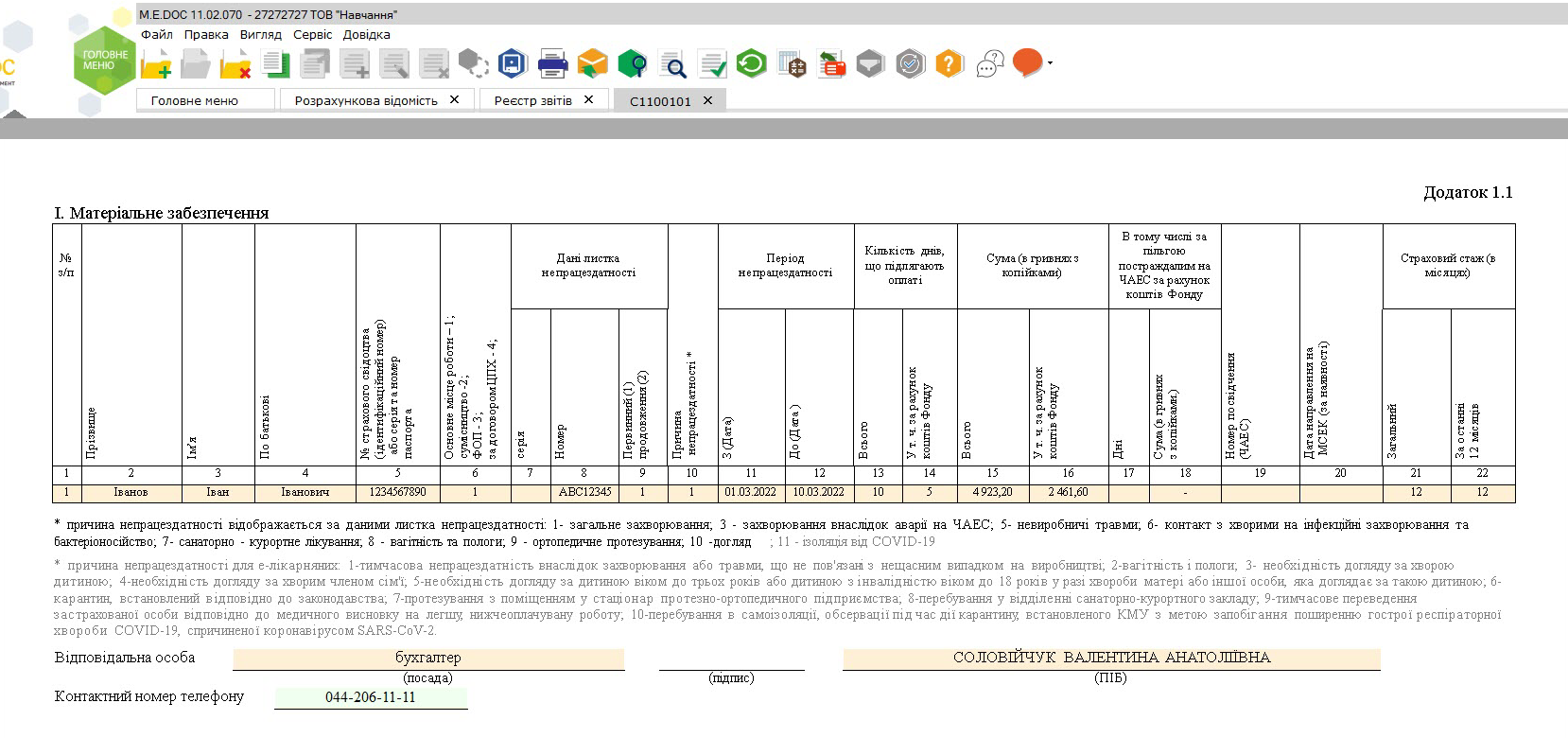Click the delete folder icon with red X
This screenshot has width=1568, height=738.
235,64
